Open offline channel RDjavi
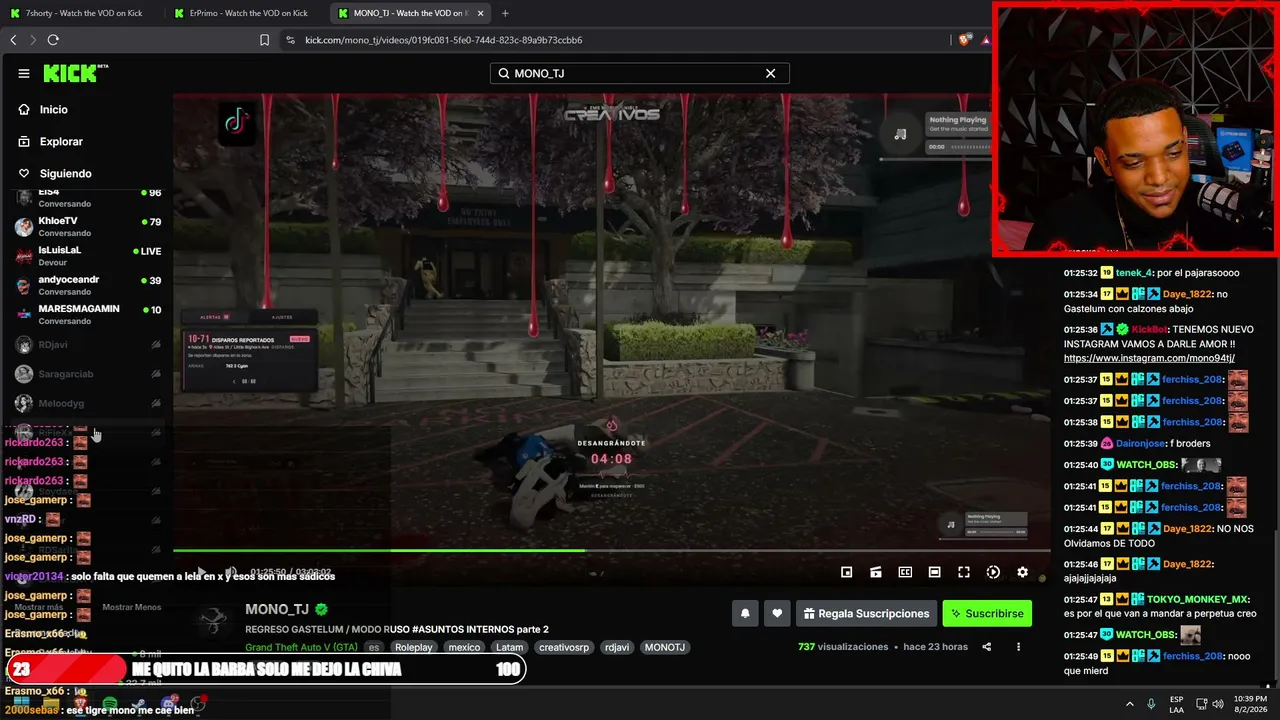The height and width of the screenshot is (720, 1280). pos(88,345)
